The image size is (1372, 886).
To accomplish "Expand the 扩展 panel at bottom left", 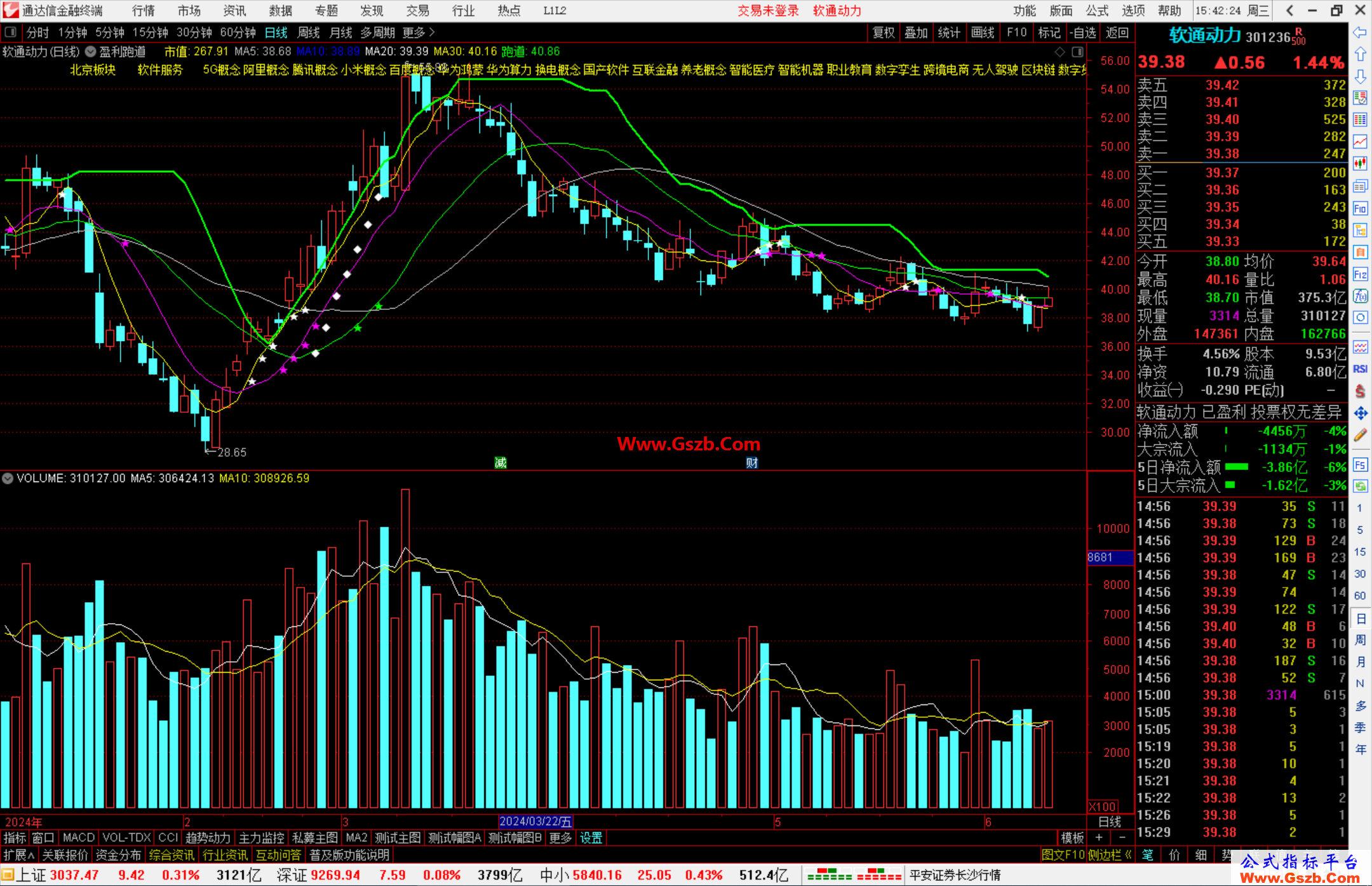I will pos(19,855).
